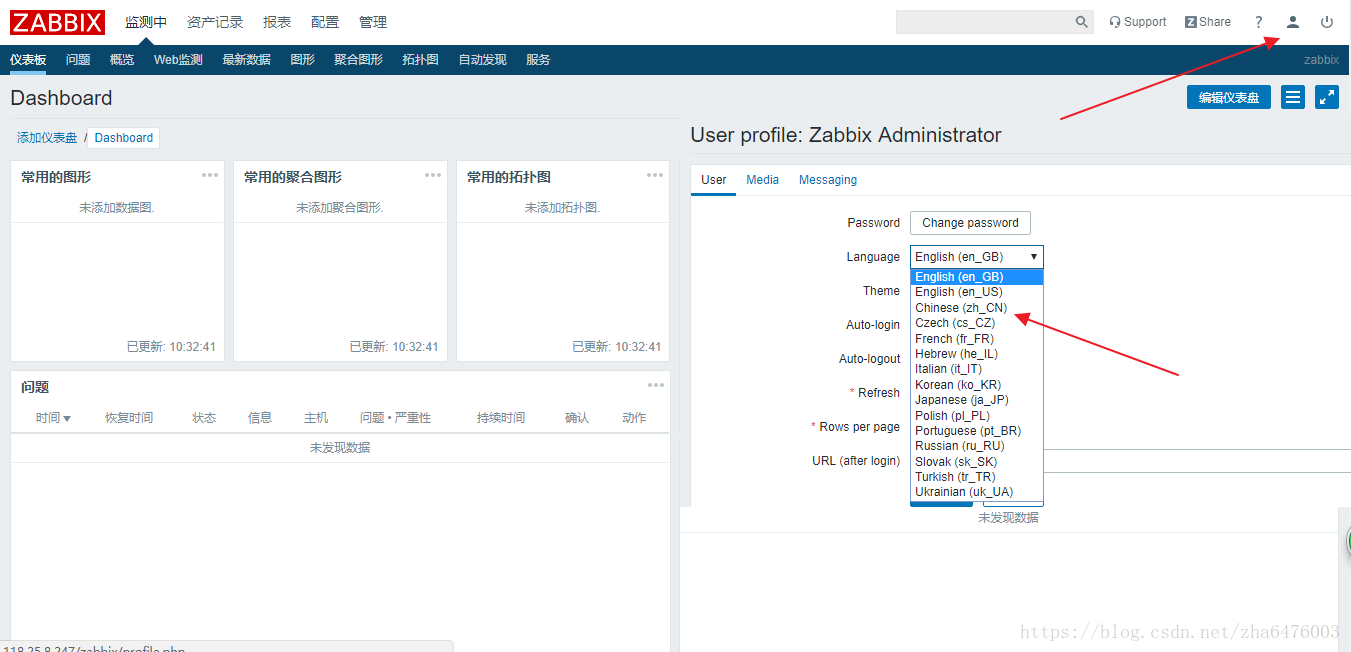
Task: Choose Czech (cs_CZ) language option
Action: click(976, 323)
